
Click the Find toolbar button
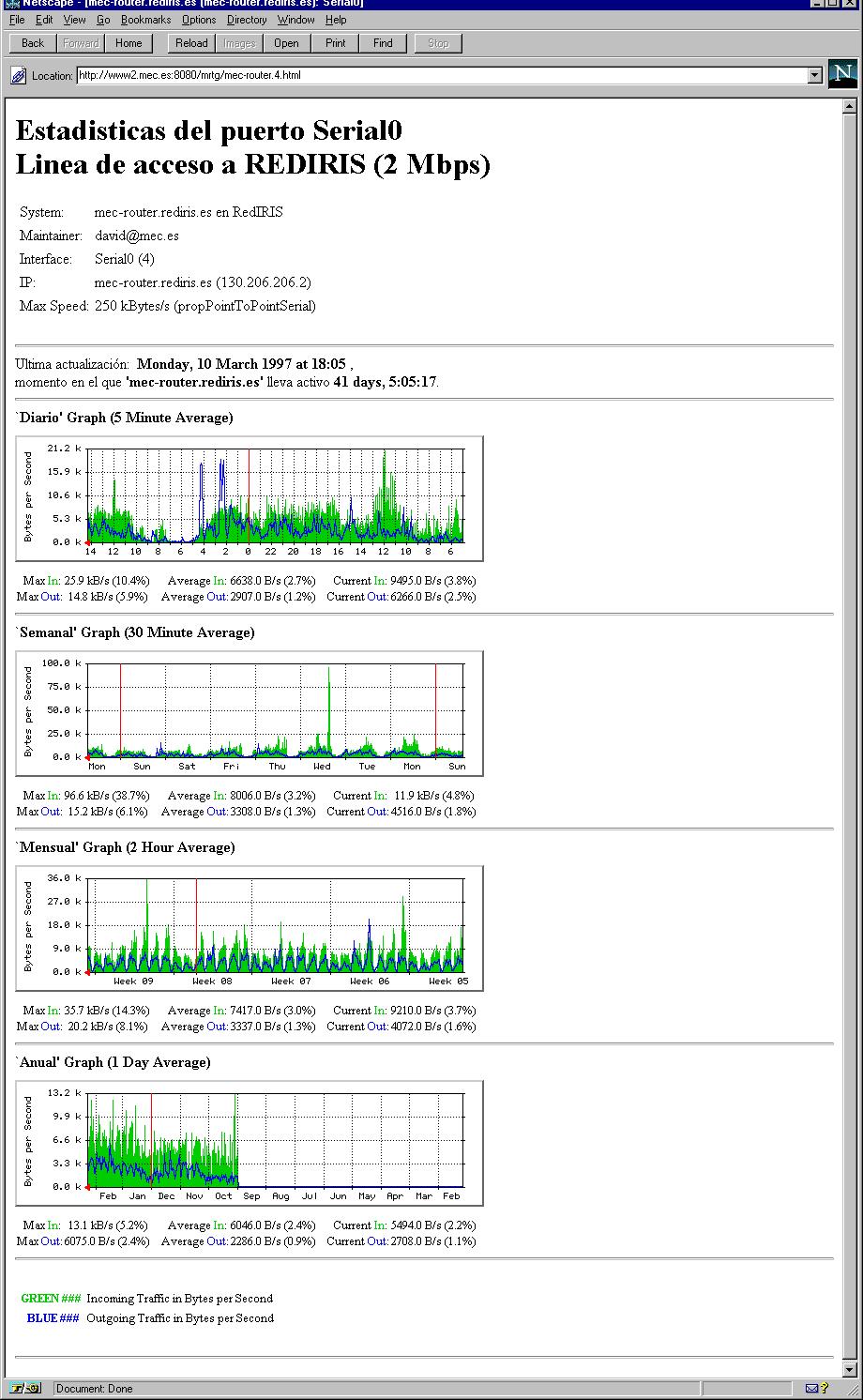383,43
